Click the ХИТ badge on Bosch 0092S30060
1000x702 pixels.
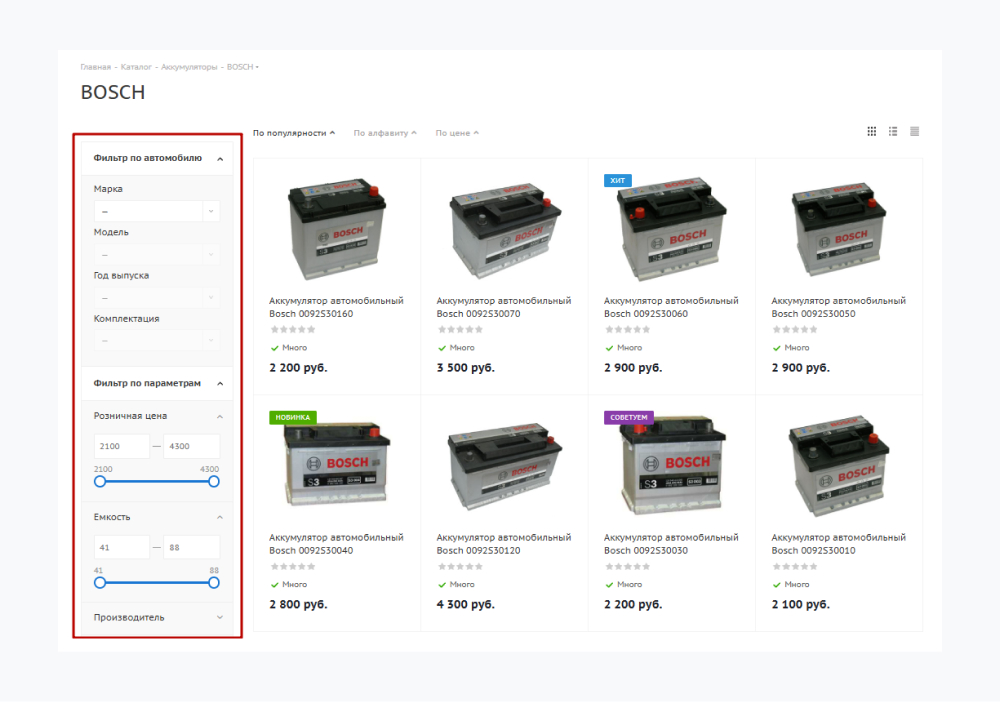coord(617,180)
